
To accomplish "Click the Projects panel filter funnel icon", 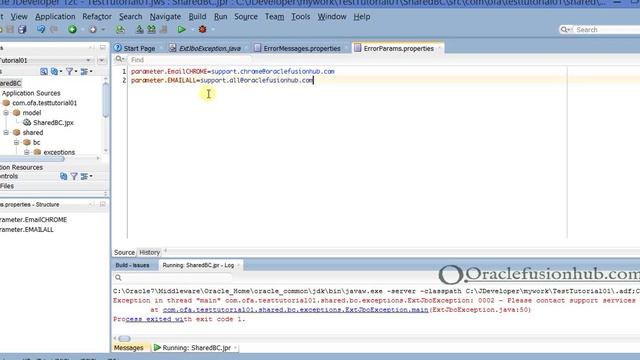I will click(71, 71).
